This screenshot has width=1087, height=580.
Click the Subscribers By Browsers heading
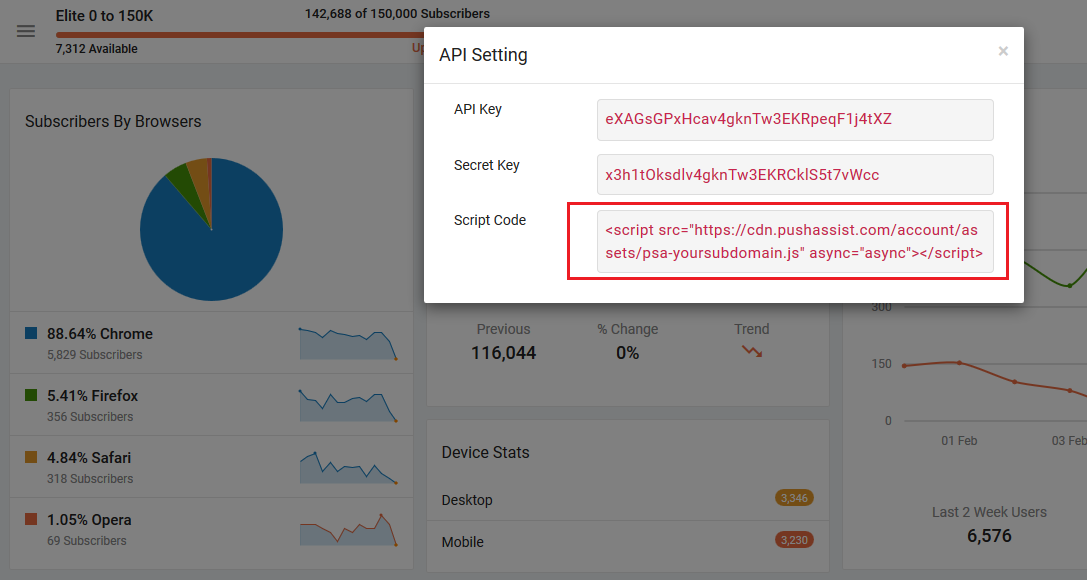[113, 121]
